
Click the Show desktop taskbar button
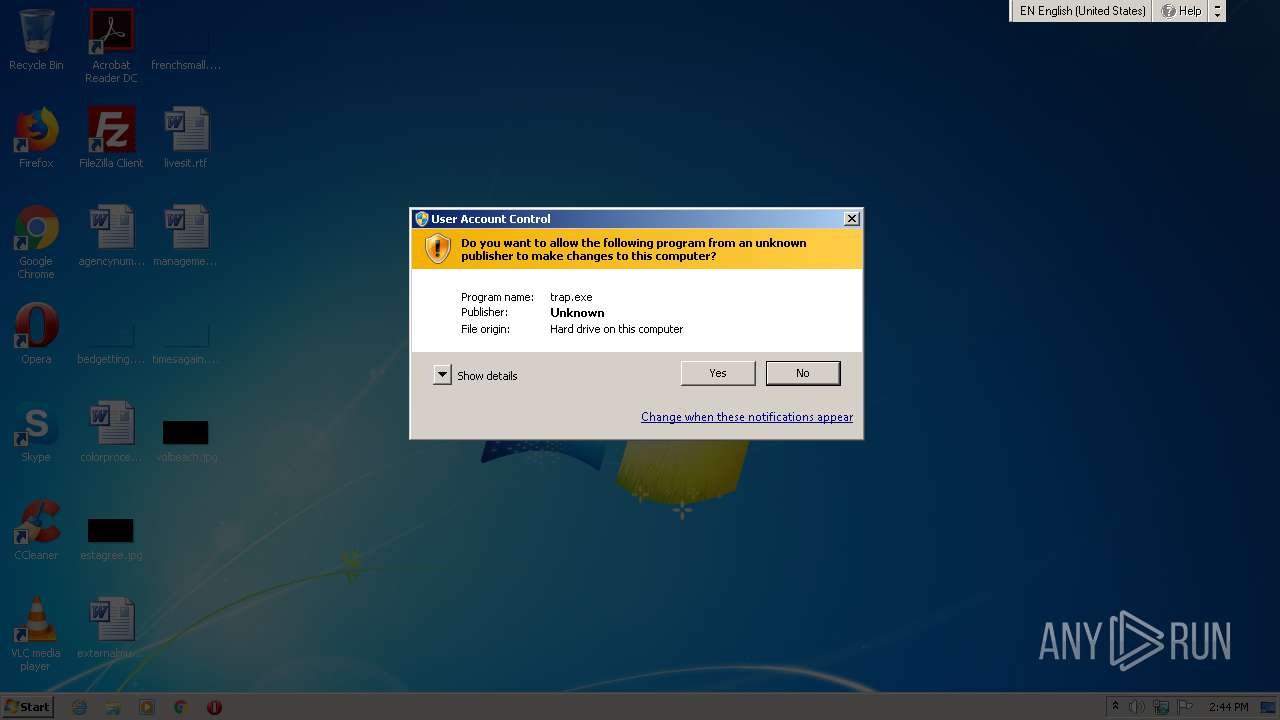(1269, 707)
